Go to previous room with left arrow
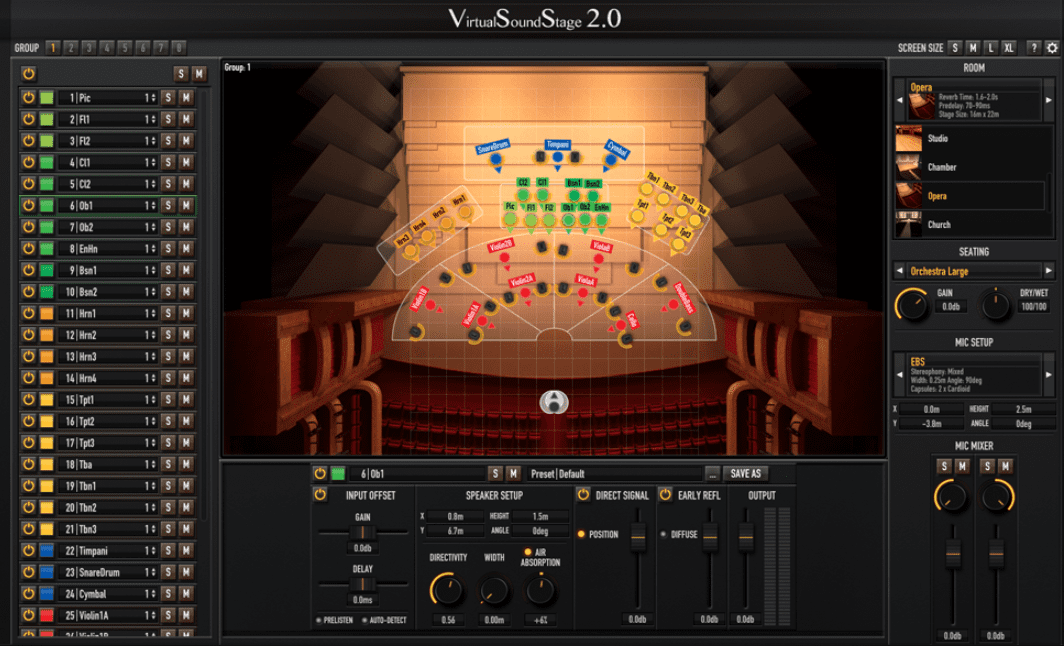 (900, 100)
